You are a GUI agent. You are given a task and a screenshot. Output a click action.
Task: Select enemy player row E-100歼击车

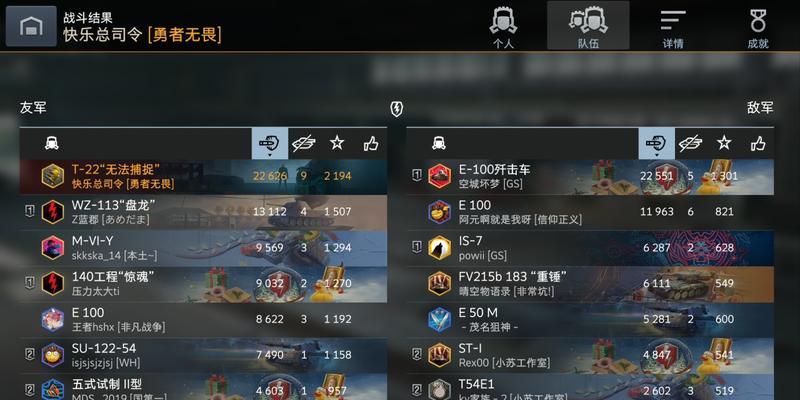[x=590, y=177]
